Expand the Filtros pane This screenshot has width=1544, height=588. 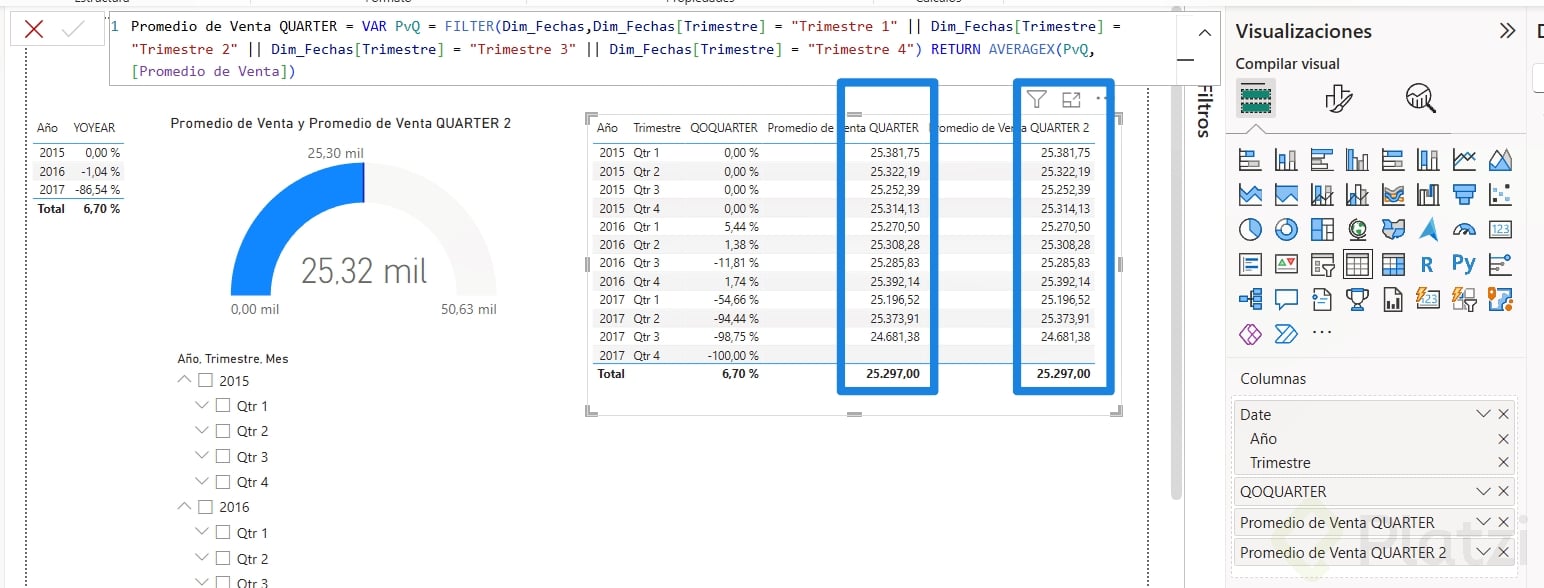click(x=1206, y=110)
